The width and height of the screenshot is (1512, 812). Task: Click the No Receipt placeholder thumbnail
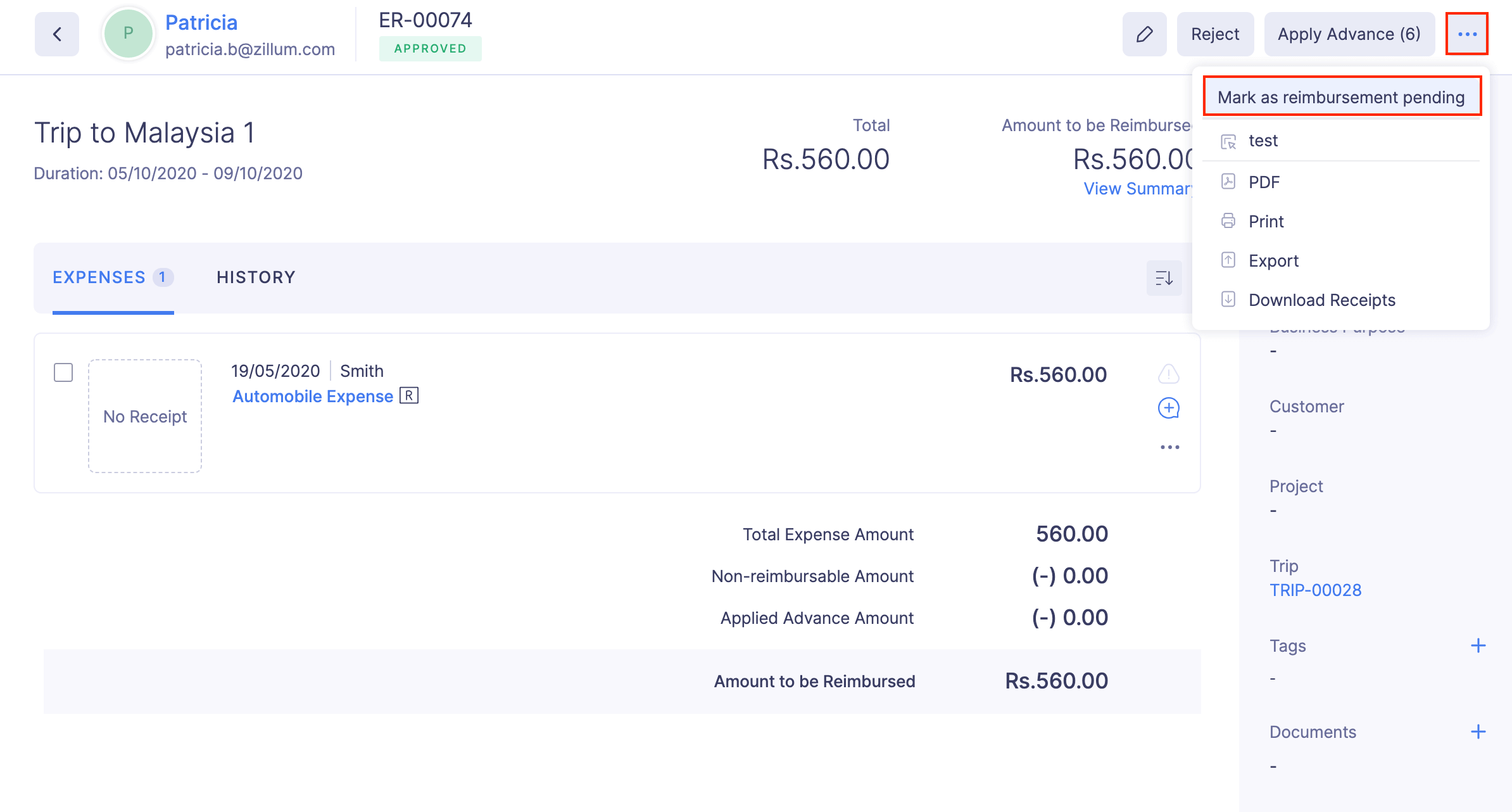tap(145, 416)
